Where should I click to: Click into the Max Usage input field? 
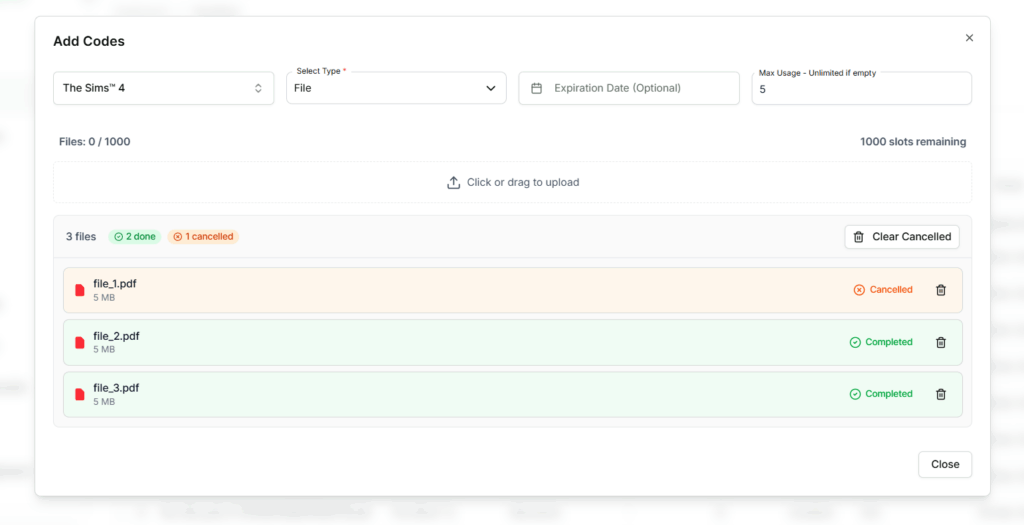point(860,89)
